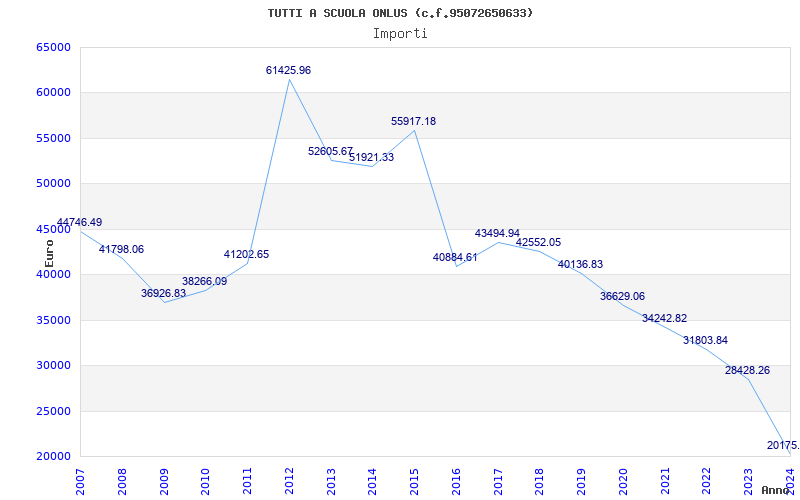Select data label 43494.94

point(497,233)
